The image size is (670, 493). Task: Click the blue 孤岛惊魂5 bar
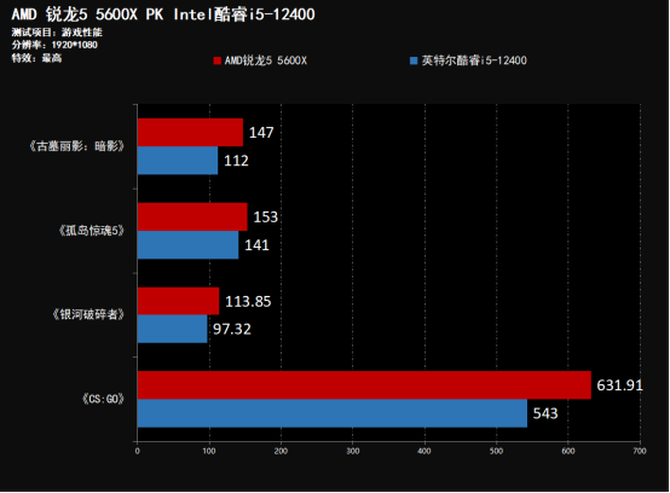coord(187,245)
